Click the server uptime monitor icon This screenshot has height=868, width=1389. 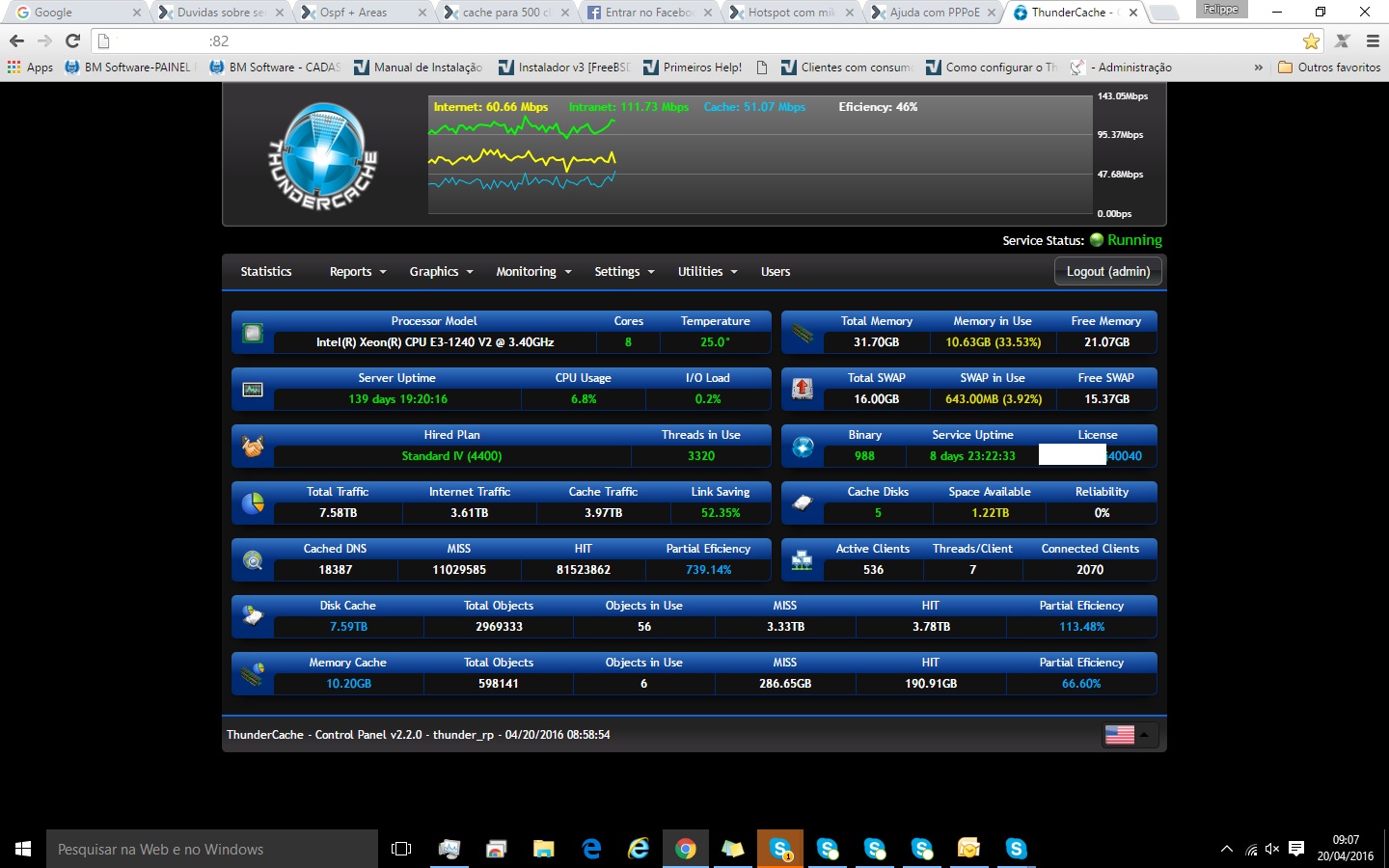pyautogui.click(x=253, y=390)
